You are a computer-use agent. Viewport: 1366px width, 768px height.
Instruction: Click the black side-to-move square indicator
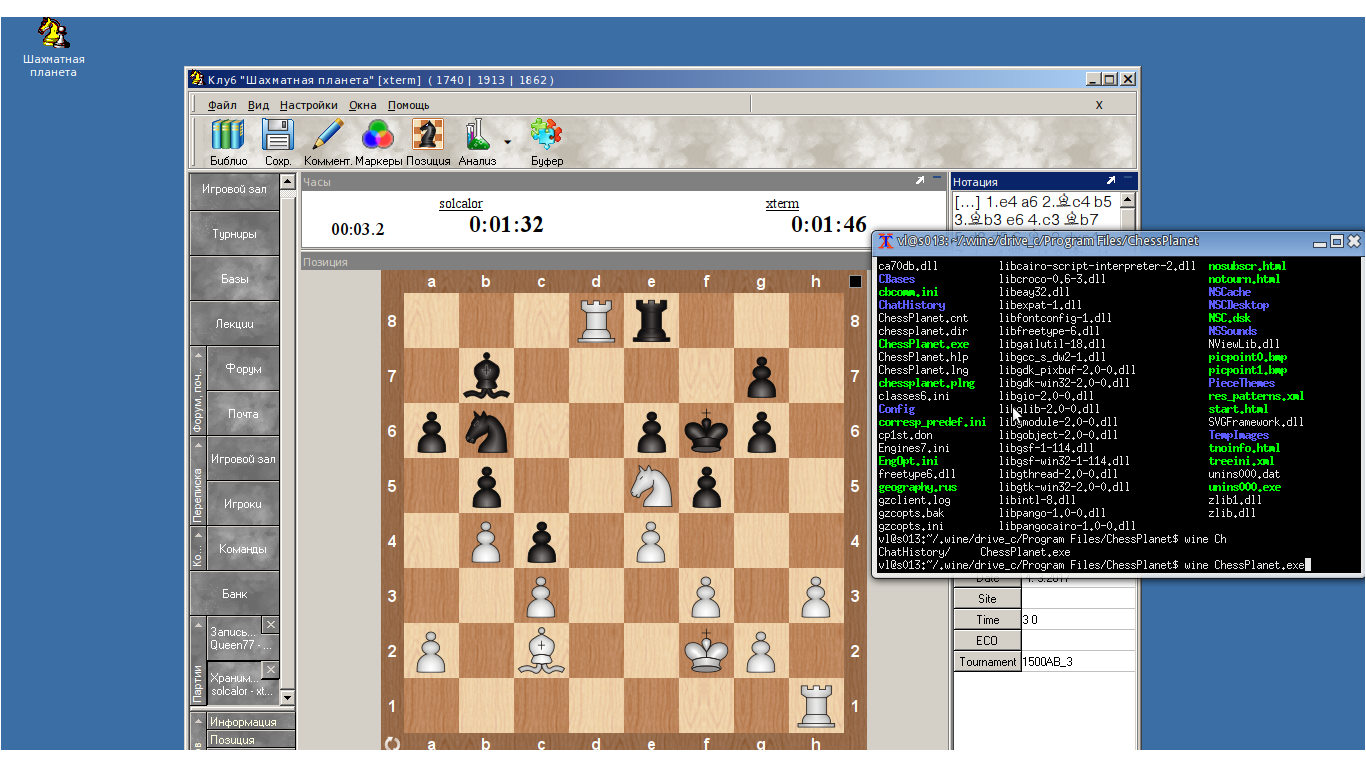point(855,282)
